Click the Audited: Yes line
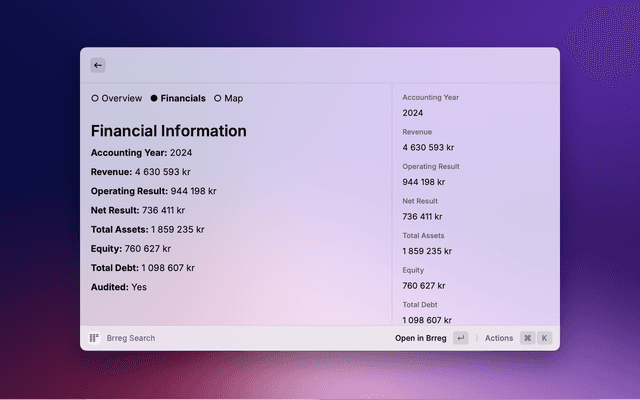This screenshot has height=400, width=640. pyautogui.click(x=119, y=287)
